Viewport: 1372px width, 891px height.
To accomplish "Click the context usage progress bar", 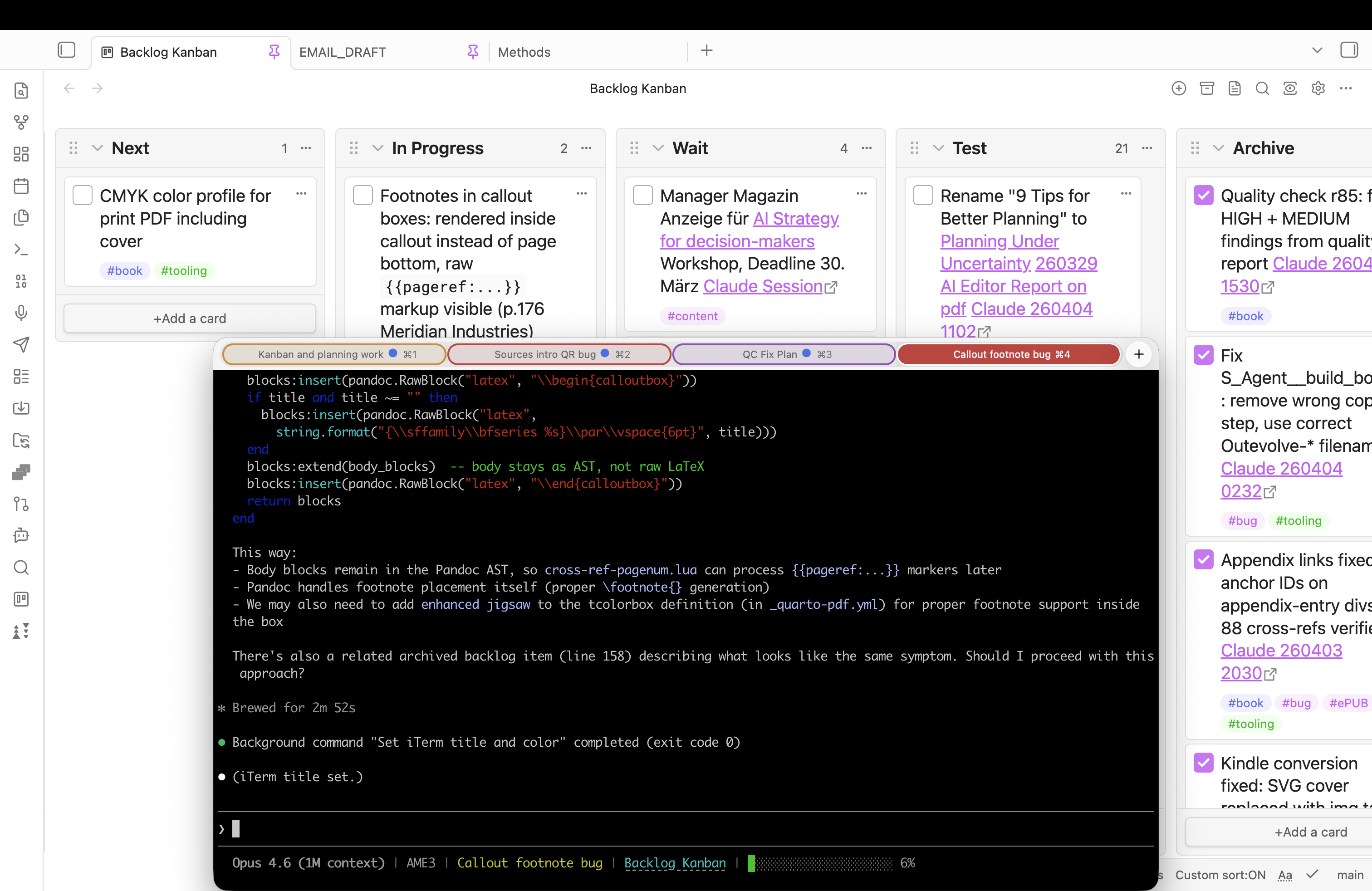I will click(x=820, y=863).
